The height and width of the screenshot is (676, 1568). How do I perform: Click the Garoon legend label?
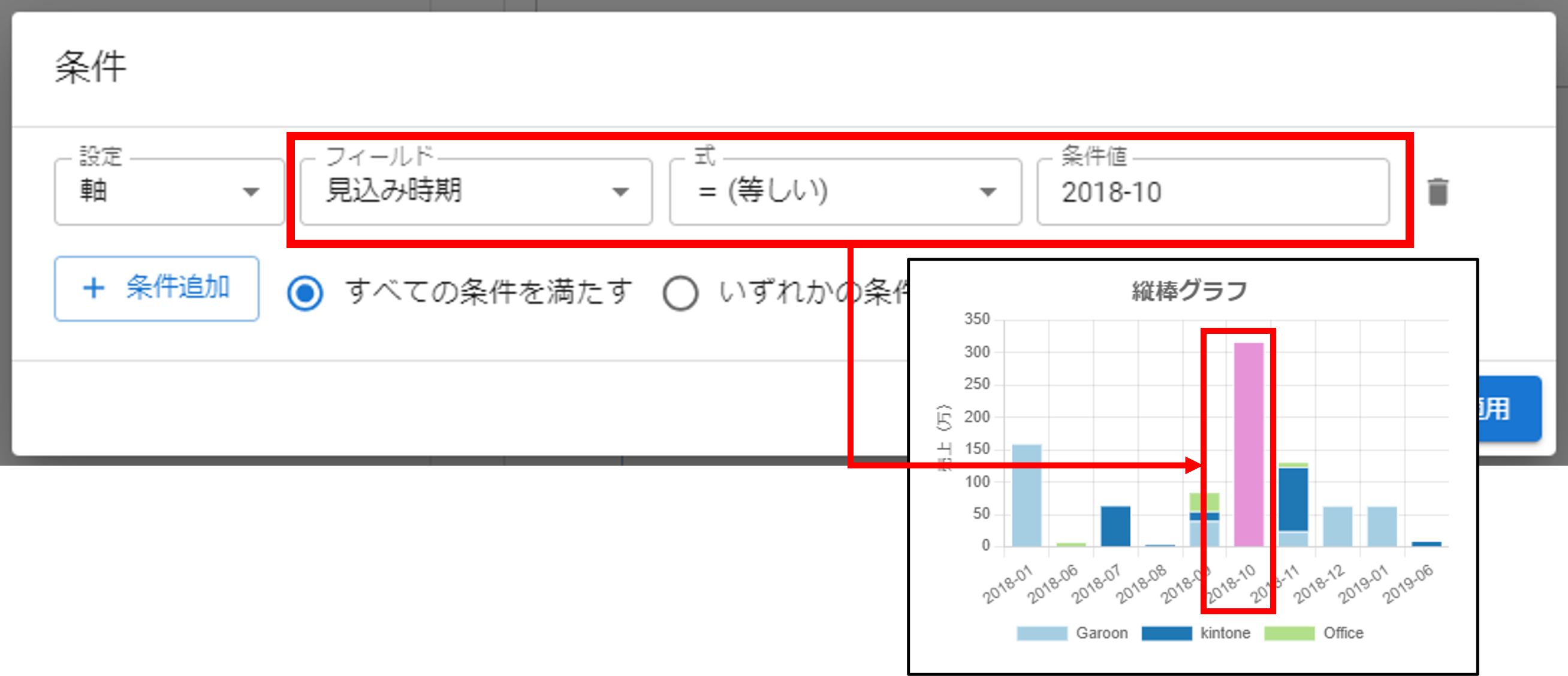1102,633
